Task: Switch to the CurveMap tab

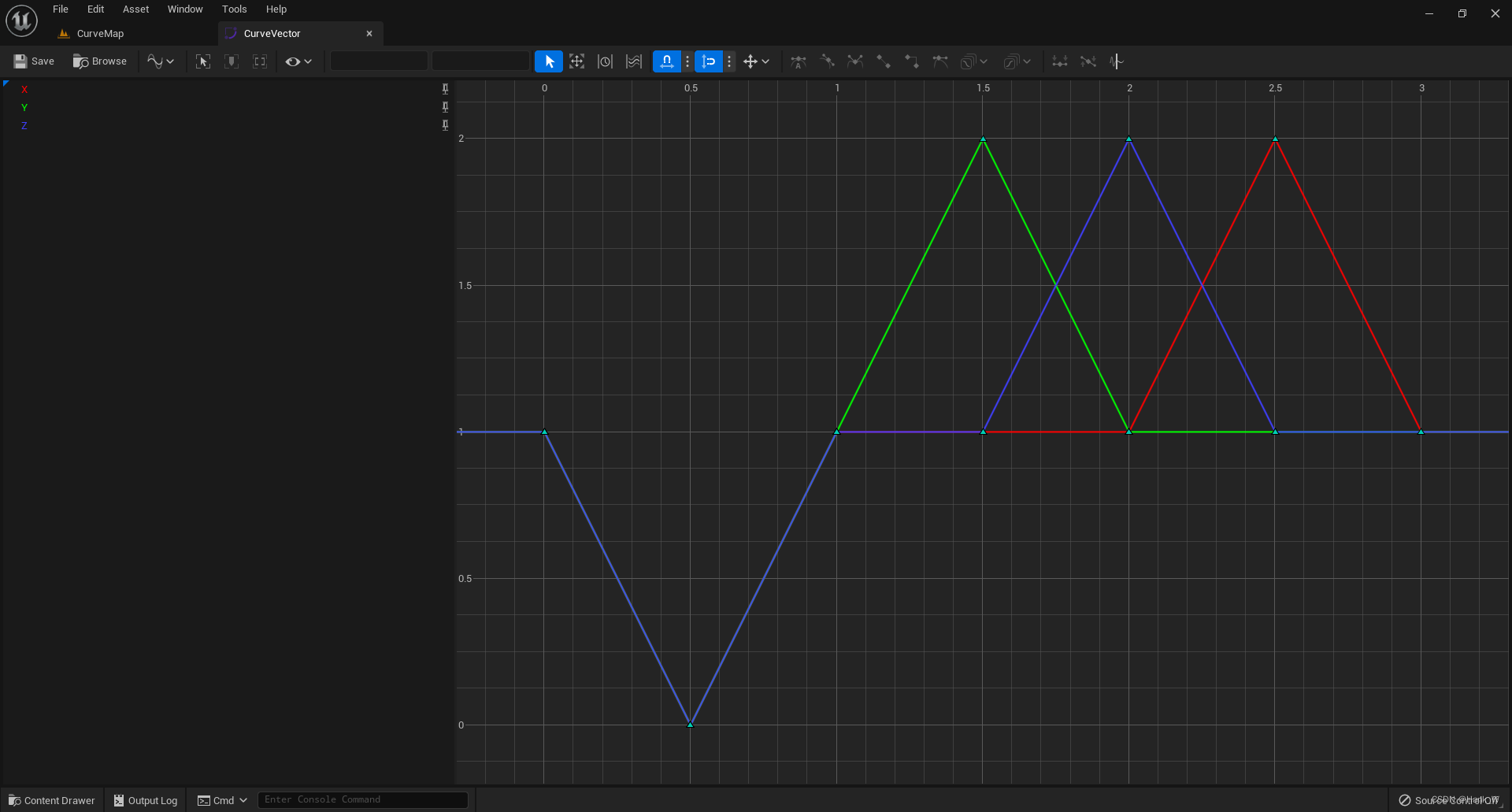Action: pos(99,33)
